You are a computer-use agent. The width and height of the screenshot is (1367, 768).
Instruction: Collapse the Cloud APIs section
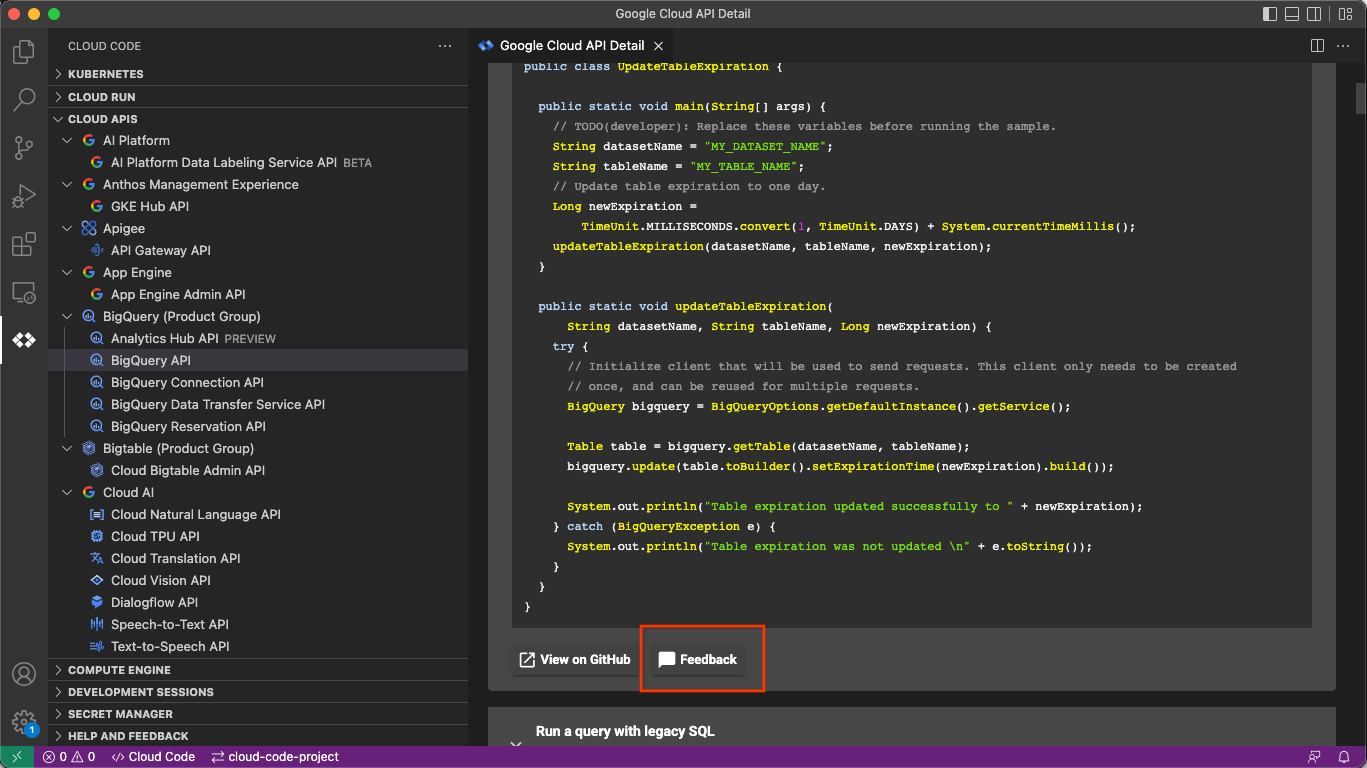[258, 119]
